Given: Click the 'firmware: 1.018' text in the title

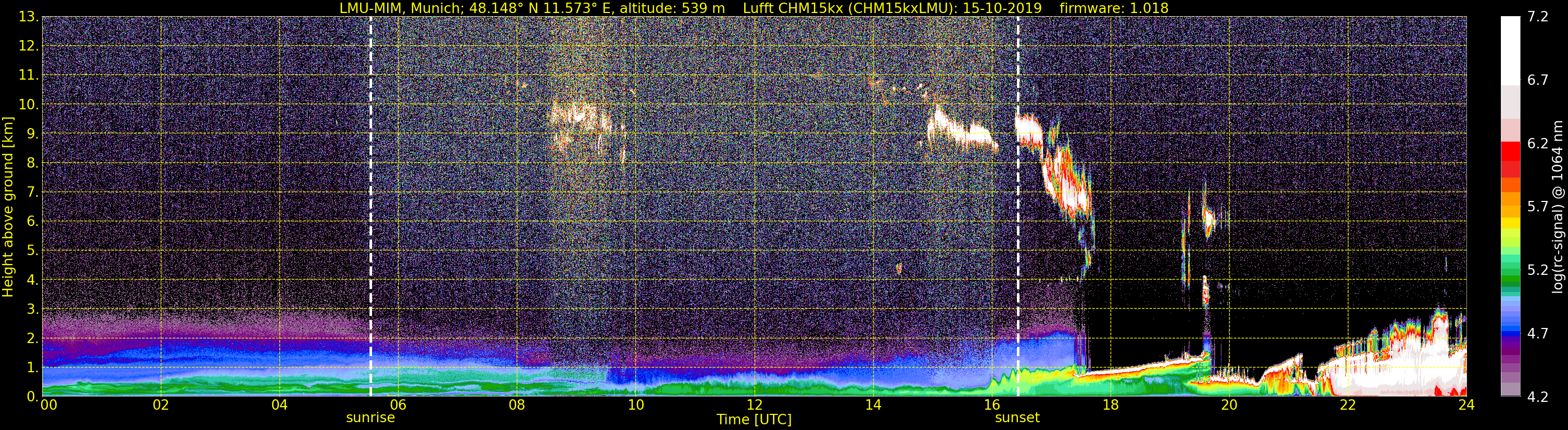Looking at the screenshot, I should (x=1114, y=8).
